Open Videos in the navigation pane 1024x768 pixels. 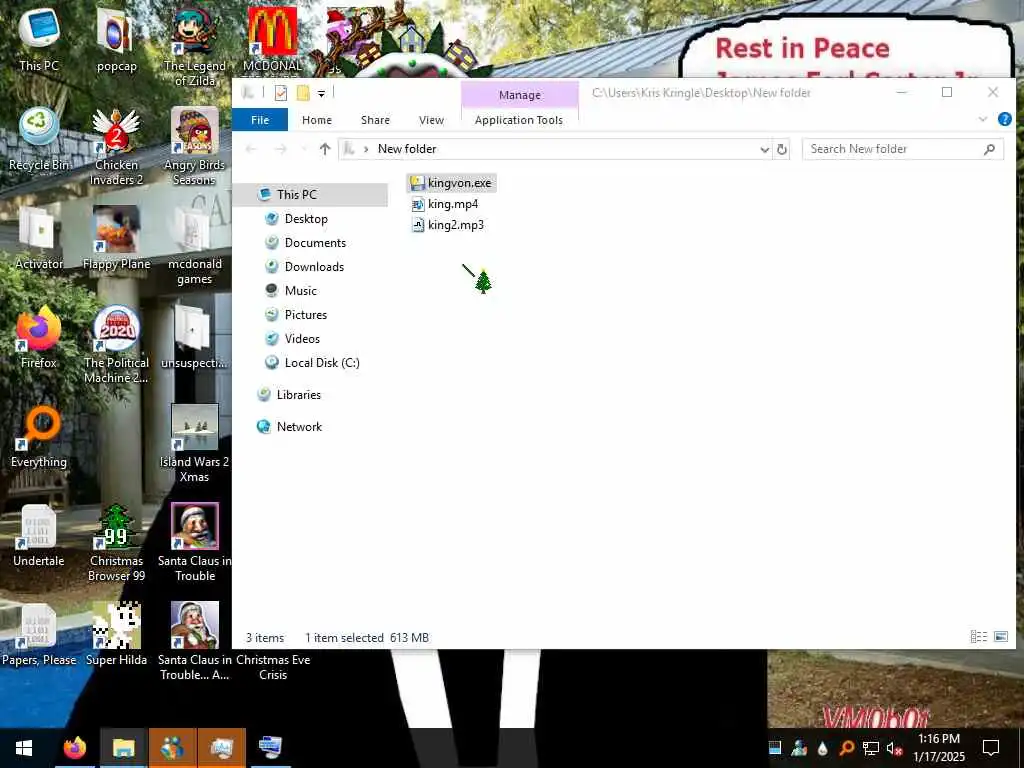click(302, 339)
